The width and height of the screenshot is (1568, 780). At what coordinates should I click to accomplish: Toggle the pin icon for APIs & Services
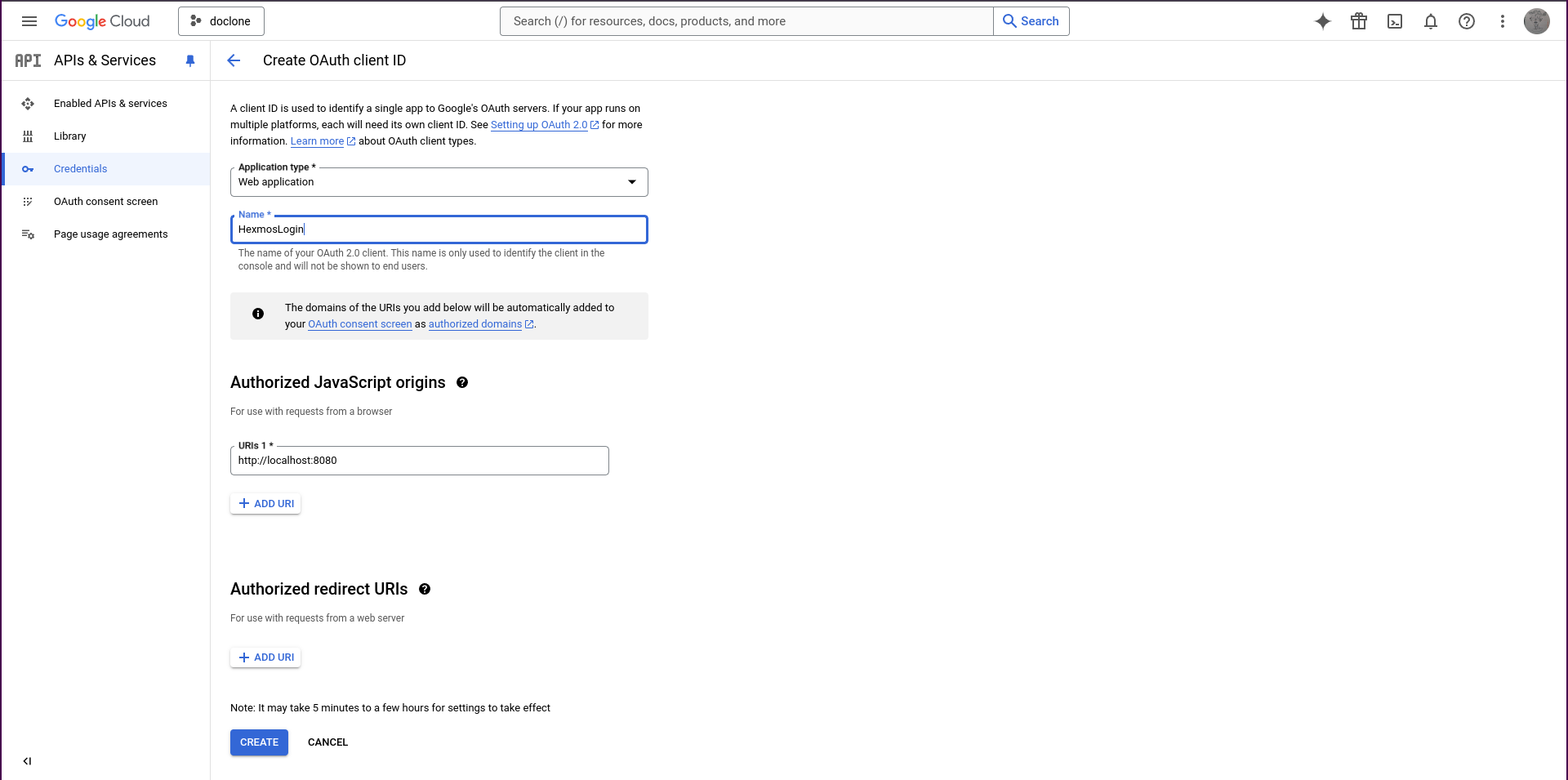[190, 60]
